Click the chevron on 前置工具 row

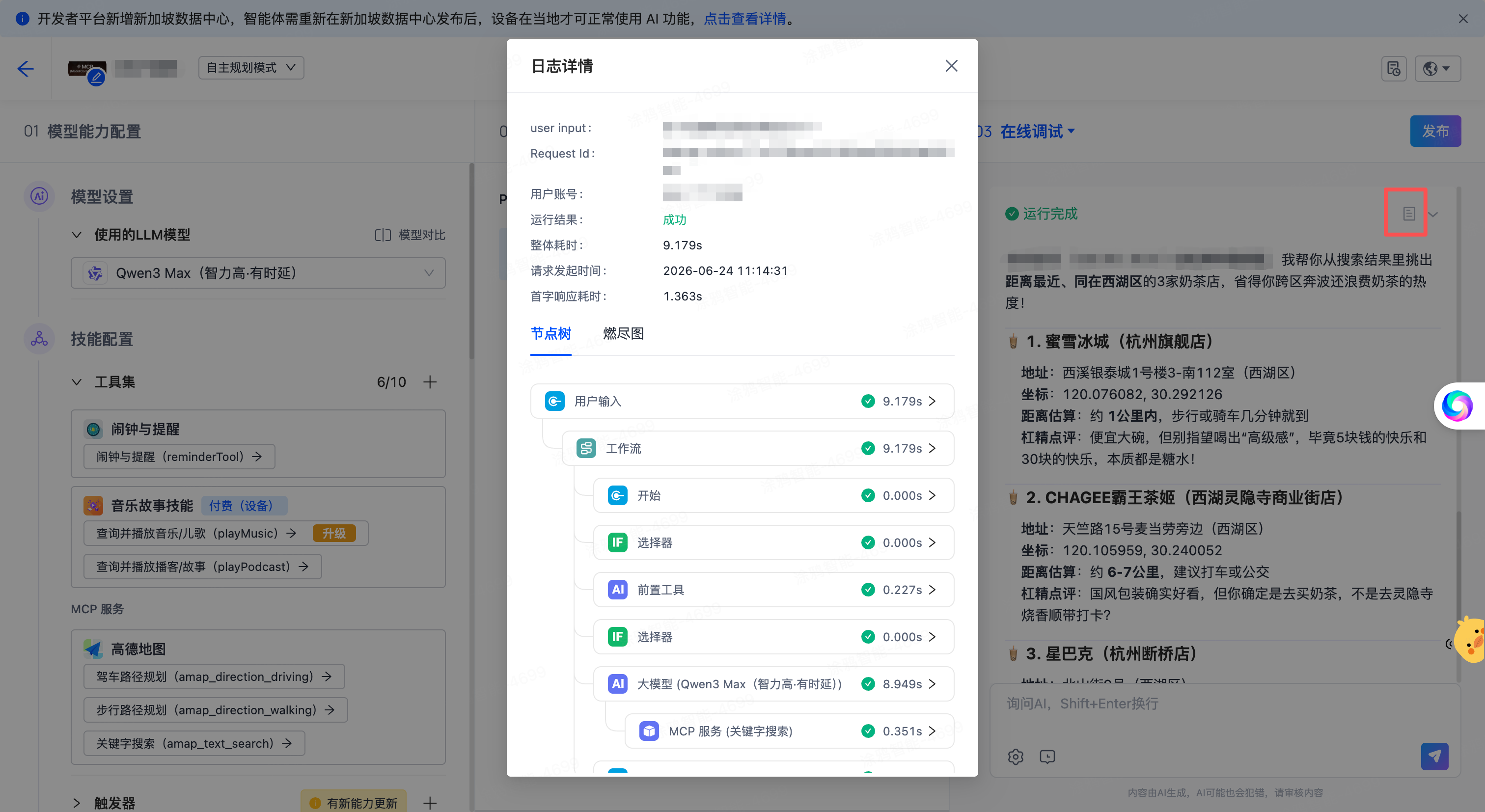pyautogui.click(x=932, y=590)
